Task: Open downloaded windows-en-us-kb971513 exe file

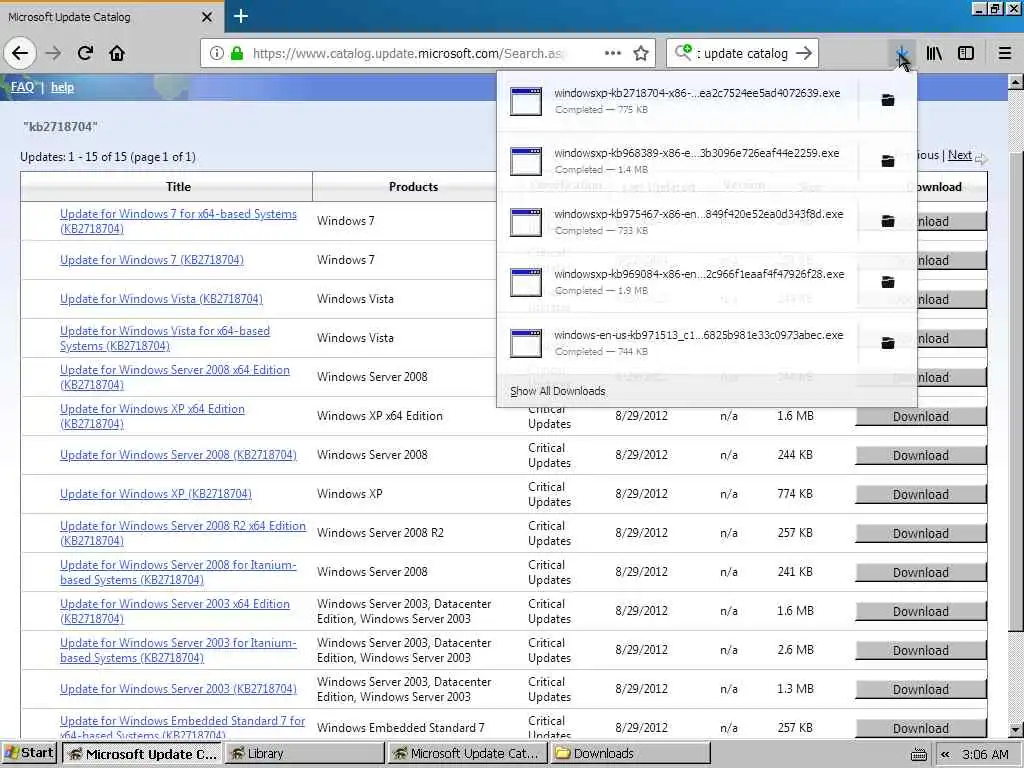Action: pyautogui.click(x=678, y=343)
